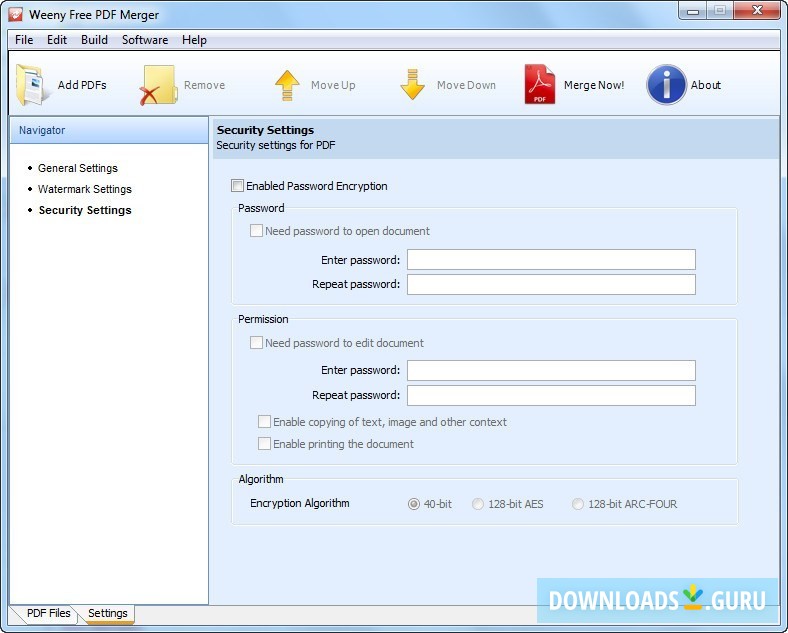Open the Software menu
Image resolution: width=788 pixels, height=633 pixels.
click(x=145, y=40)
